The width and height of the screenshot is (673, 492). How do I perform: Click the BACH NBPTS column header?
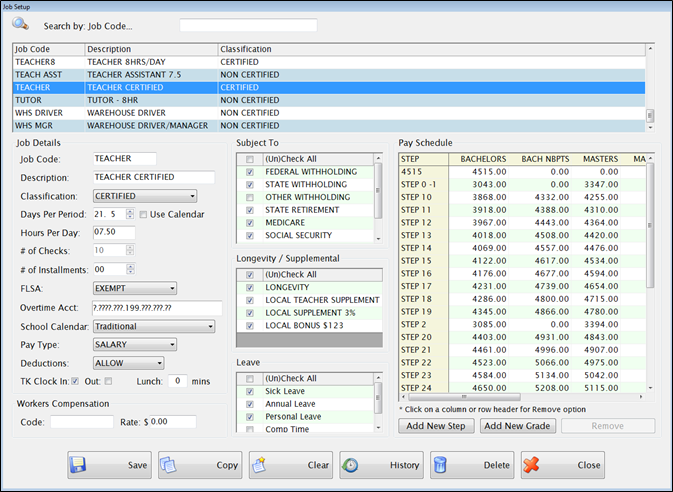[541, 159]
